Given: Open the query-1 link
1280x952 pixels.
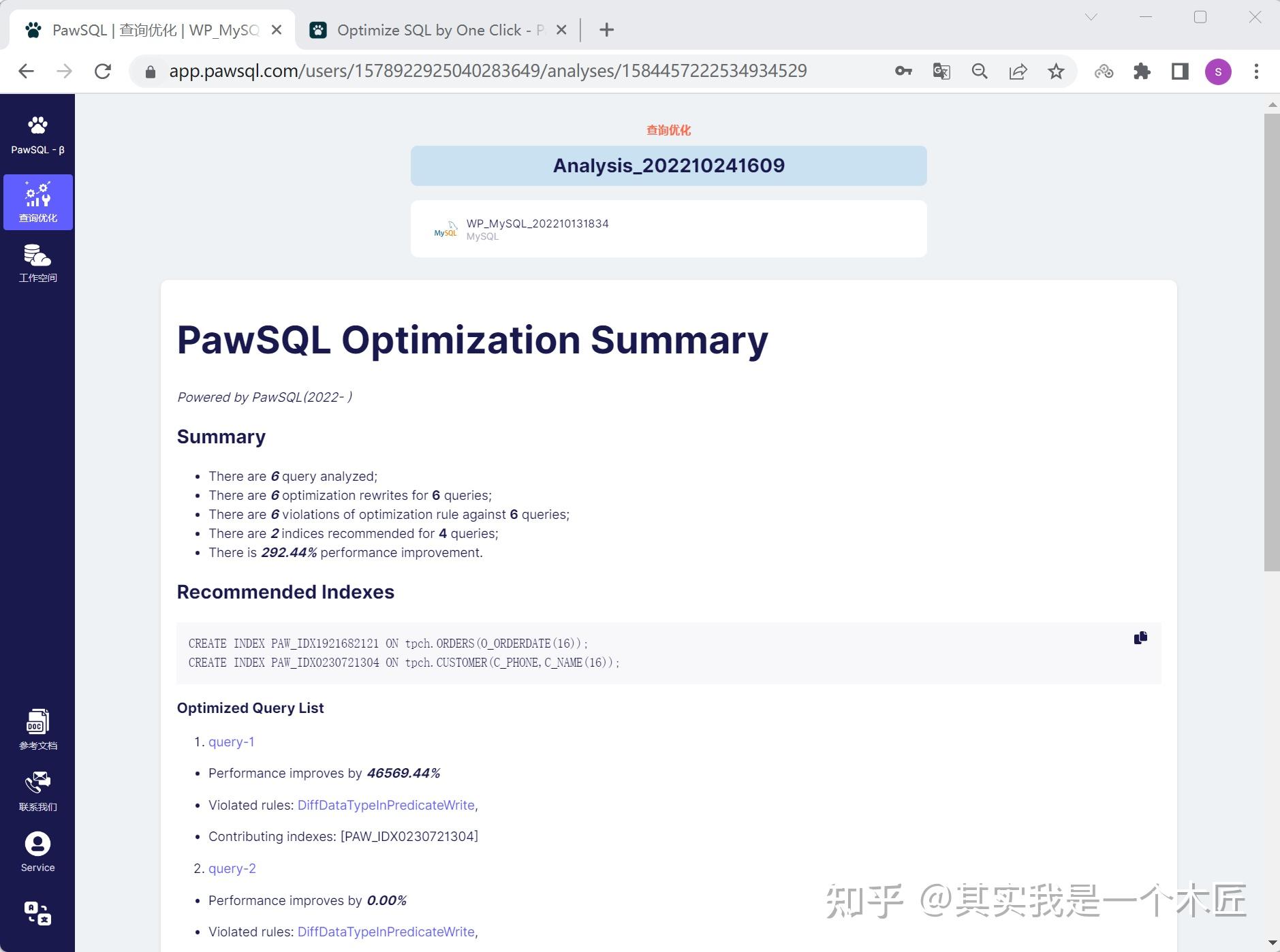Looking at the screenshot, I should coord(231,742).
